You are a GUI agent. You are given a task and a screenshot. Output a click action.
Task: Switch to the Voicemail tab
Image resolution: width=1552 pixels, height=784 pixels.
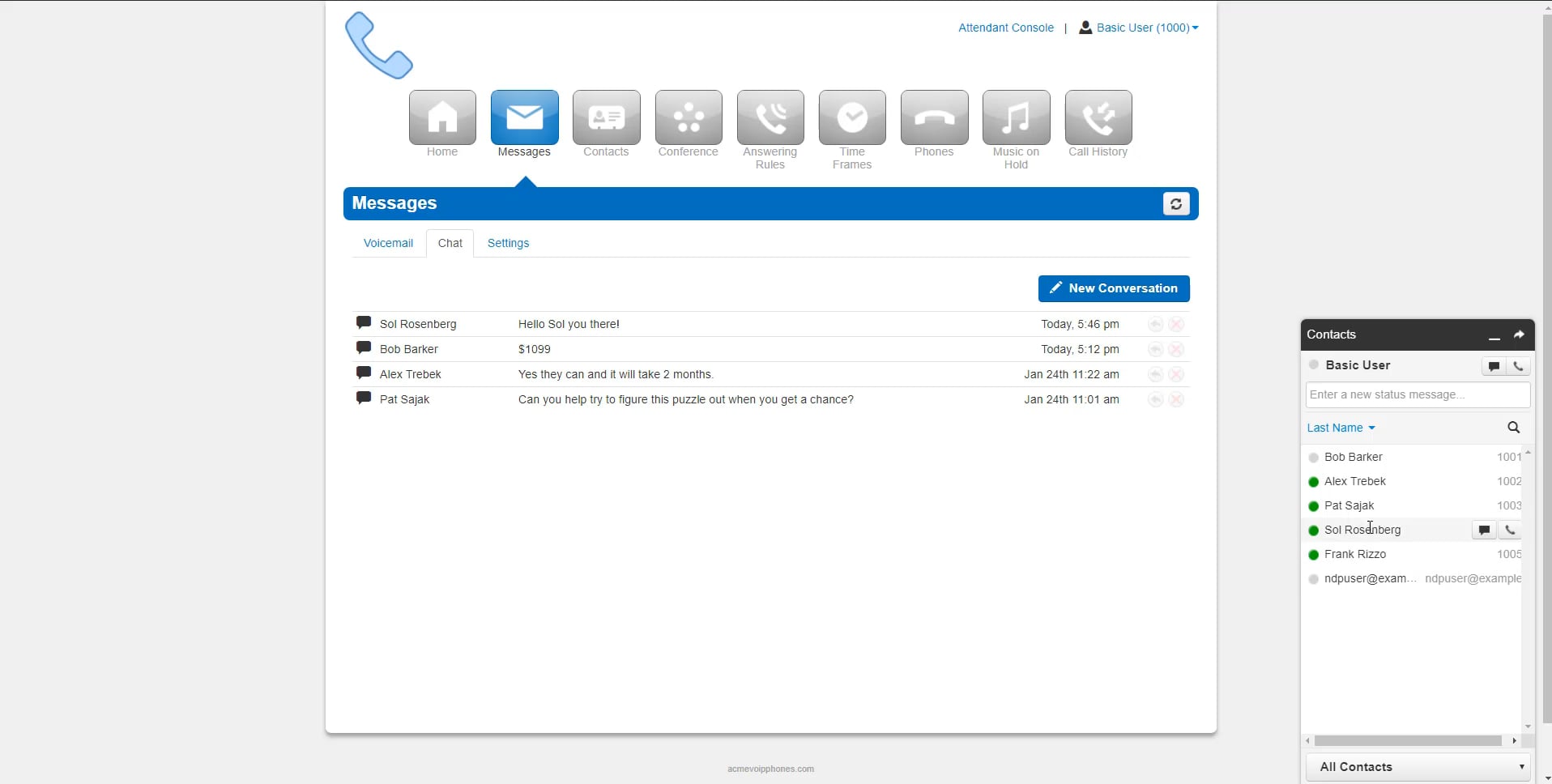[x=388, y=243]
